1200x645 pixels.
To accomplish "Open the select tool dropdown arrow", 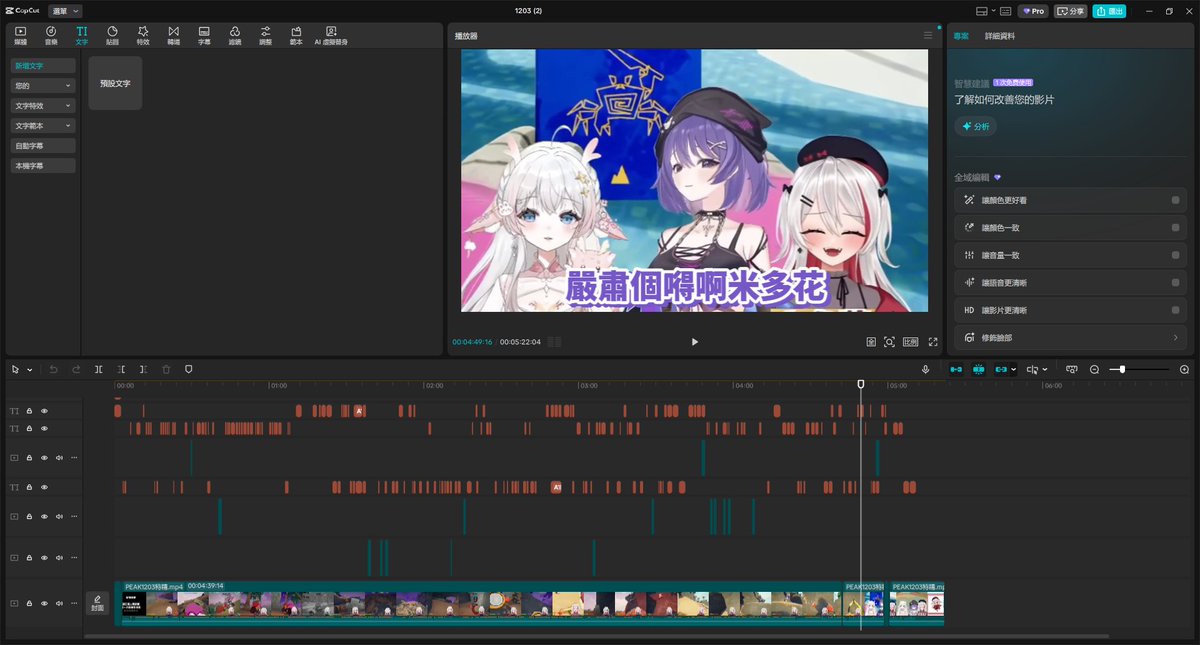I will pyautogui.click(x=30, y=370).
